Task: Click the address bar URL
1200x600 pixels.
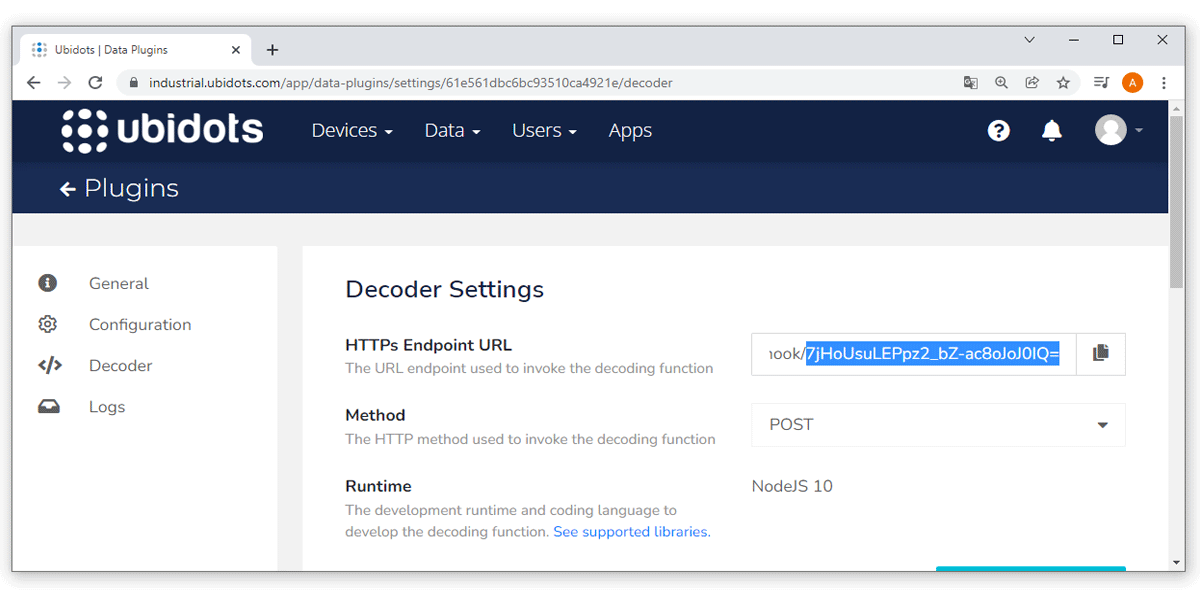Action: [x=411, y=83]
